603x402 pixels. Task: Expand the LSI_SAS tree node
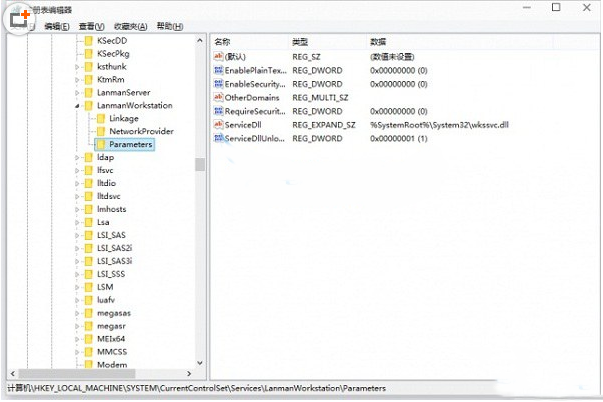click(x=77, y=235)
